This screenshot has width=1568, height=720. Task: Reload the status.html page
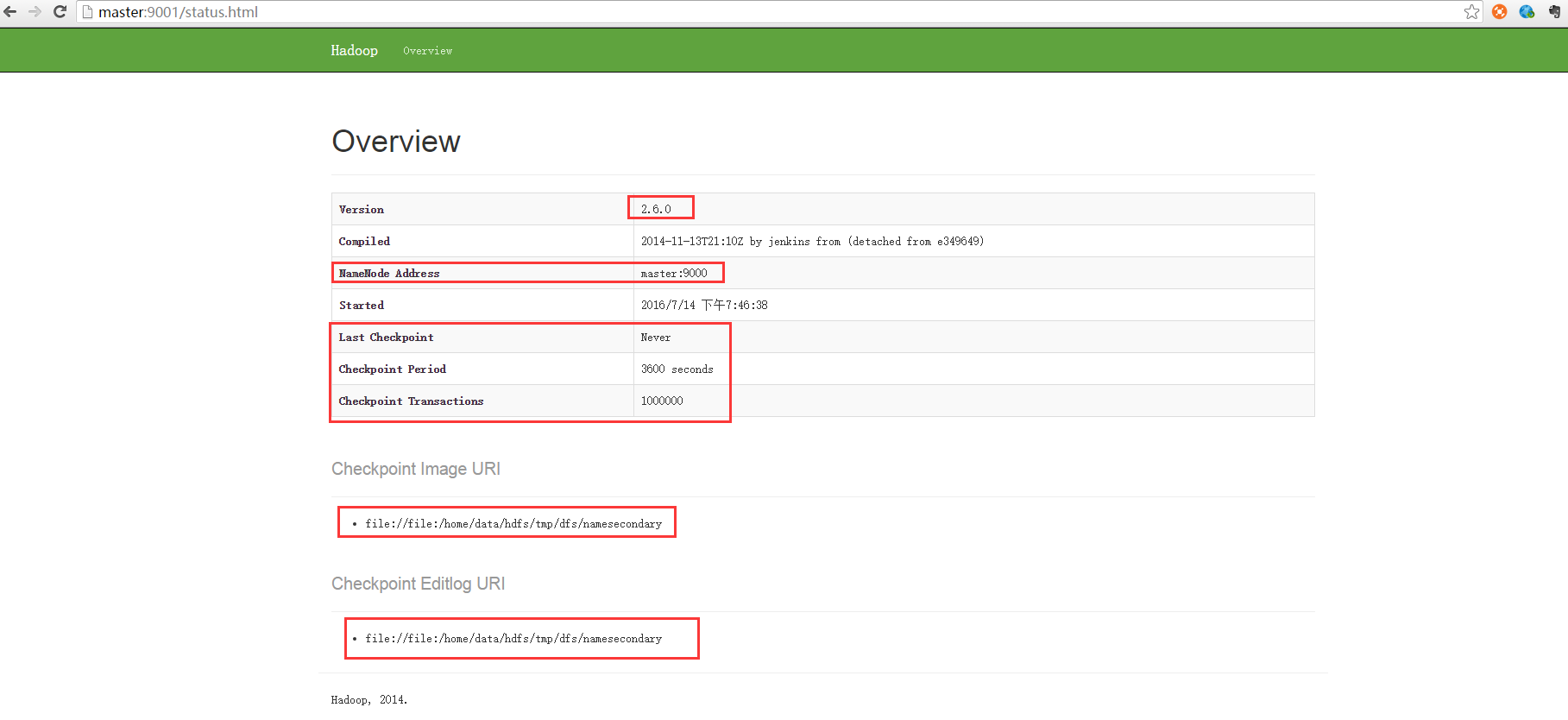(60, 12)
